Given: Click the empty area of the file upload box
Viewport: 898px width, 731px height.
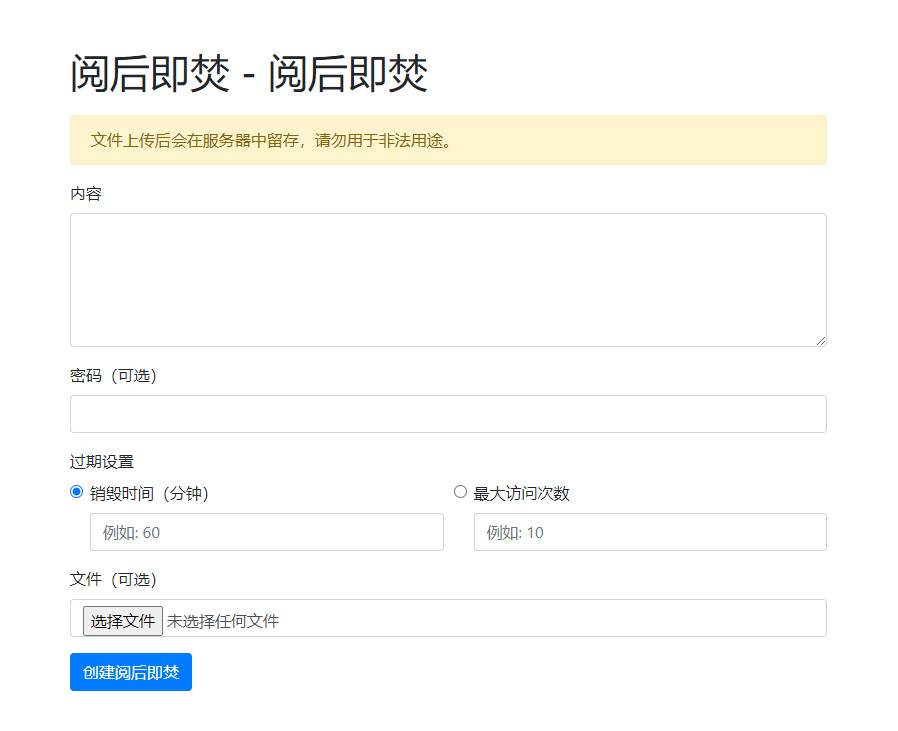Looking at the screenshot, I should [550, 618].
